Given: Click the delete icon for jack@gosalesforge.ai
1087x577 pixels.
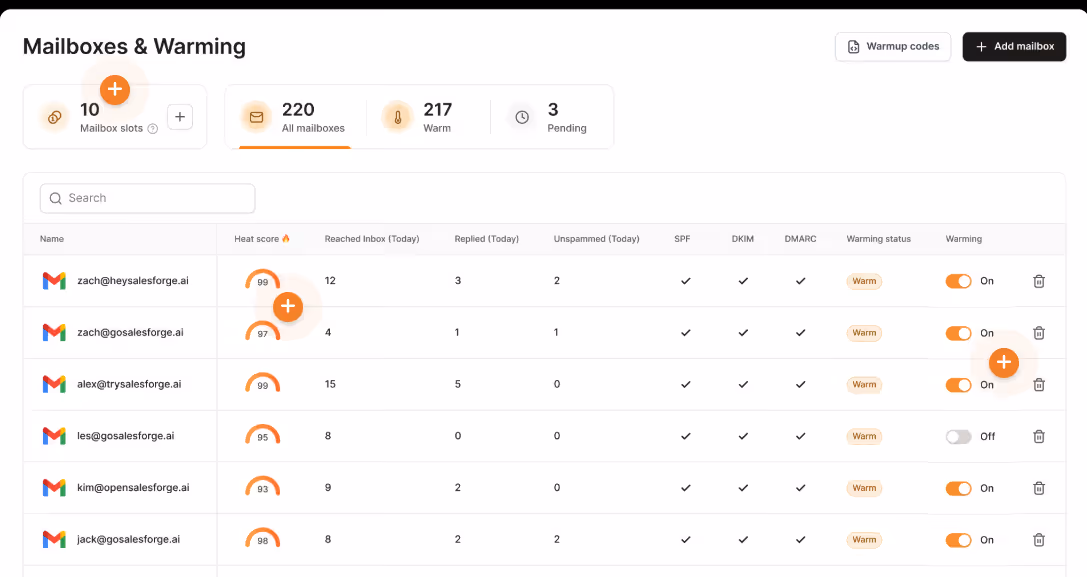Looking at the screenshot, I should tap(1039, 539).
